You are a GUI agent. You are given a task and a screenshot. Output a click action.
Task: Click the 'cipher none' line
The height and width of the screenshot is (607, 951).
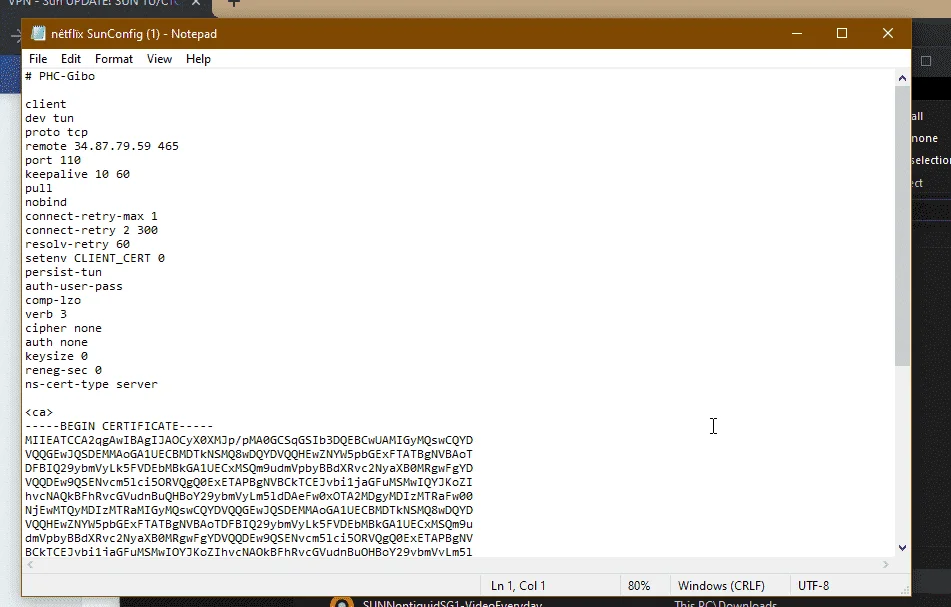(64, 328)
